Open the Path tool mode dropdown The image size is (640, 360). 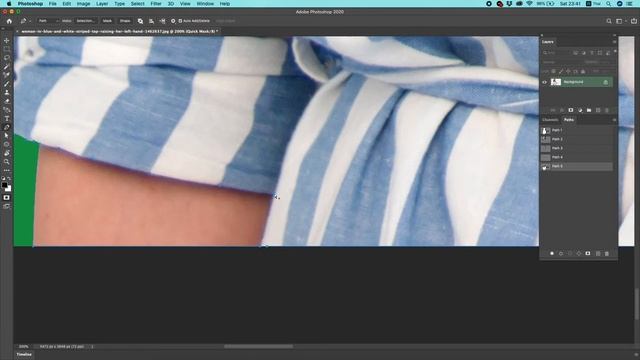[48, 21]
